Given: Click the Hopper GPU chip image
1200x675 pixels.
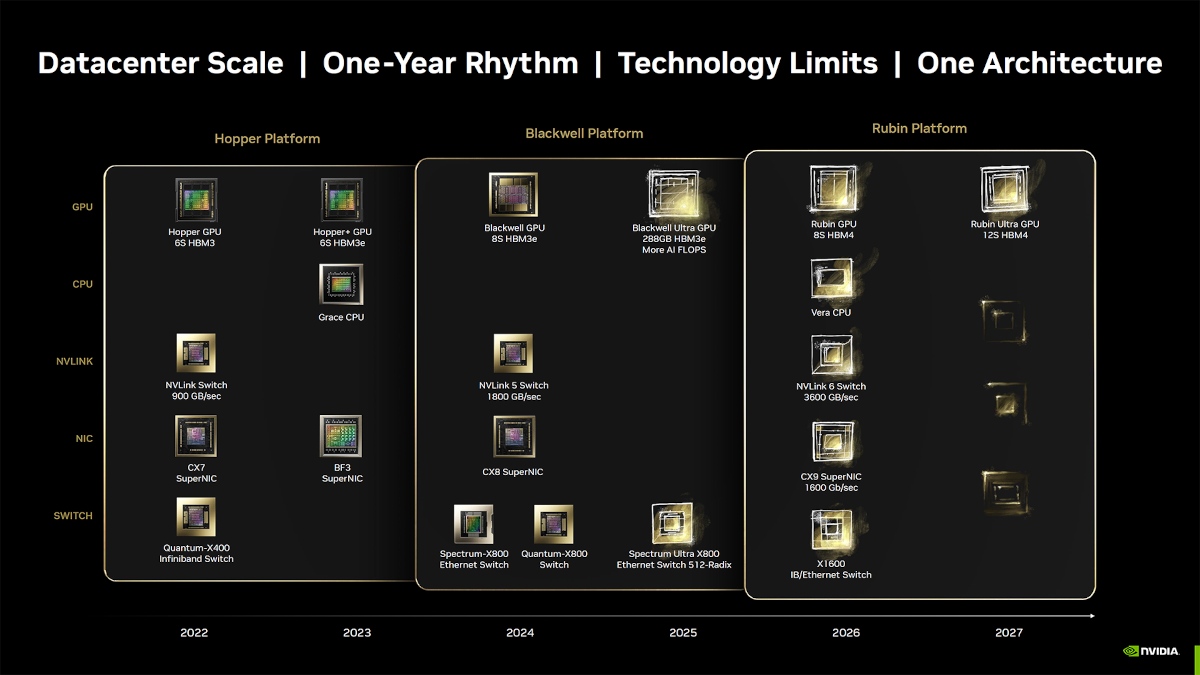Looking at the screenshot, I should (196, 200).
